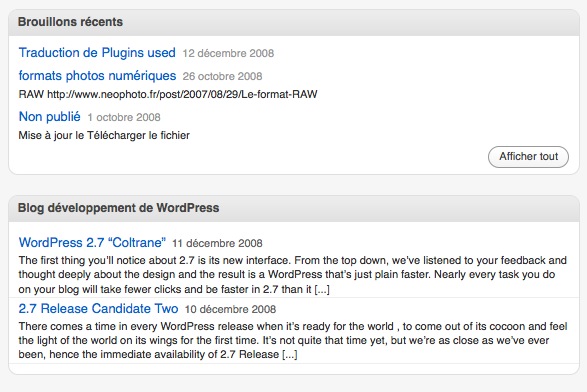Viewport: 587px width, 392px height.
Task: Click the excerpt beginning "There comes a time"
Action: pos(293,340)
